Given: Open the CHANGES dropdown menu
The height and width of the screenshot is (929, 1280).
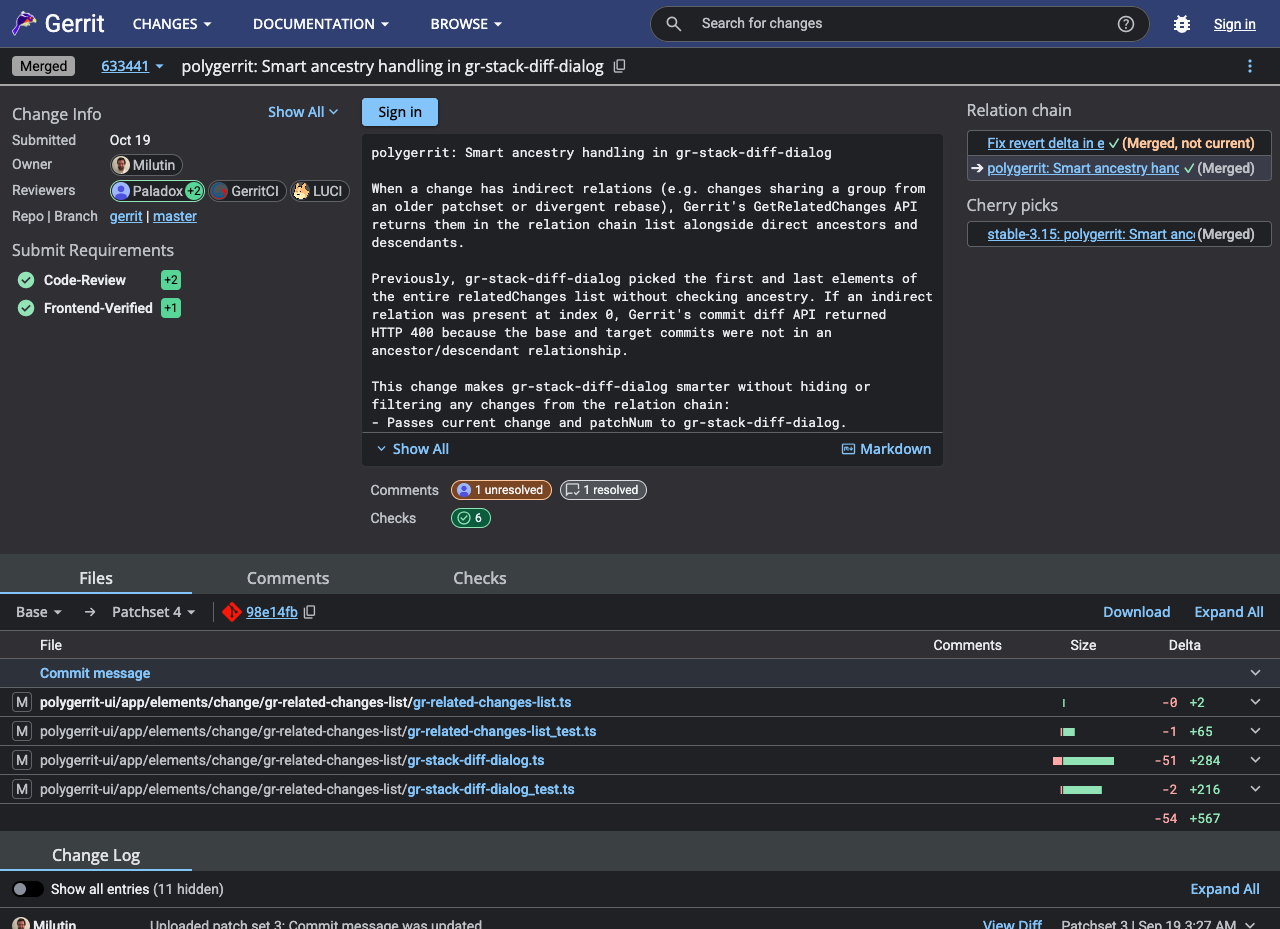Looking at the screenshot, I should click(x=172, y=24).
